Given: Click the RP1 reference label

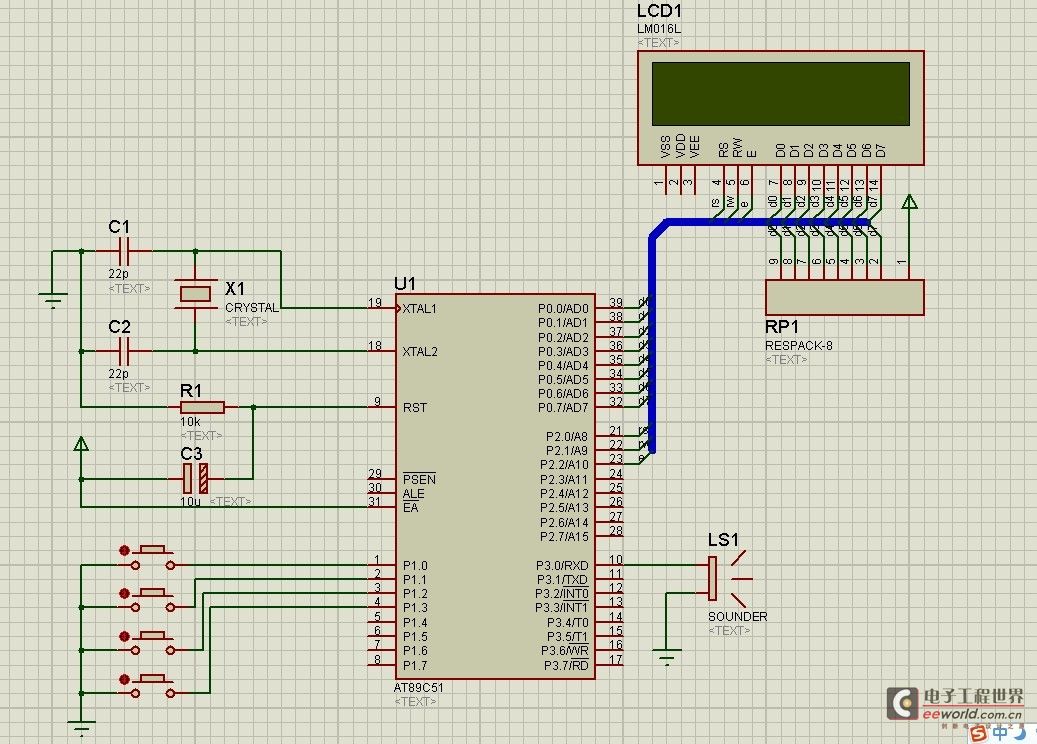Looking at the screenshot, I should tap(782, 327).
